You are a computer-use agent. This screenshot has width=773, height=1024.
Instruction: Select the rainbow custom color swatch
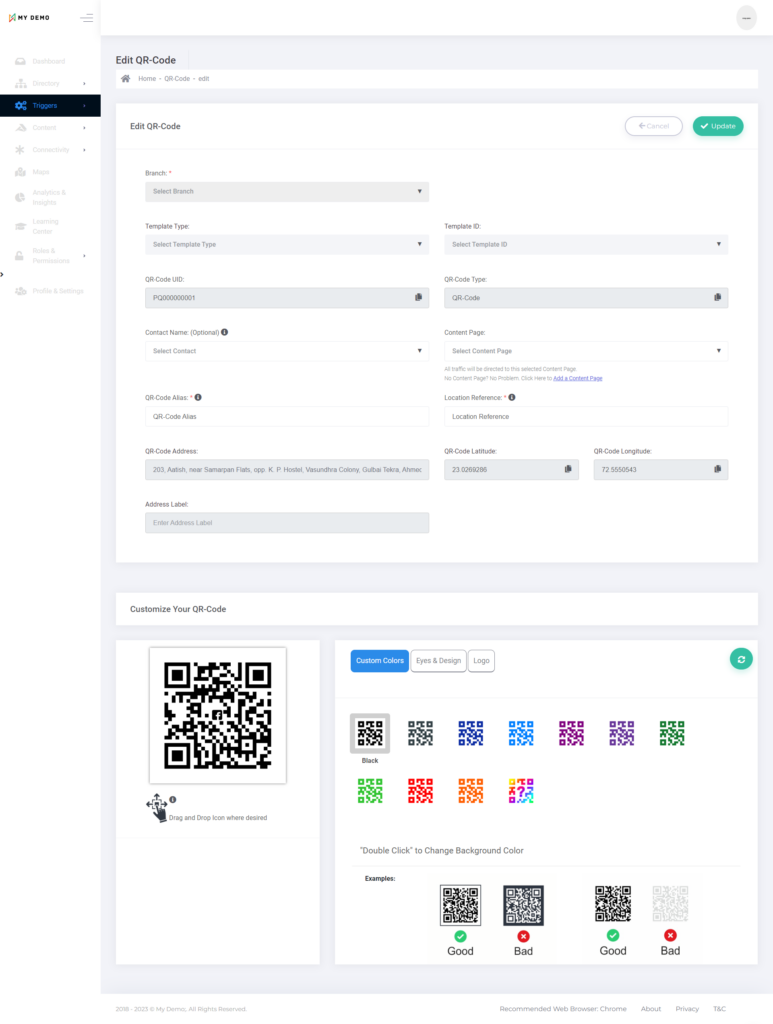521,791
